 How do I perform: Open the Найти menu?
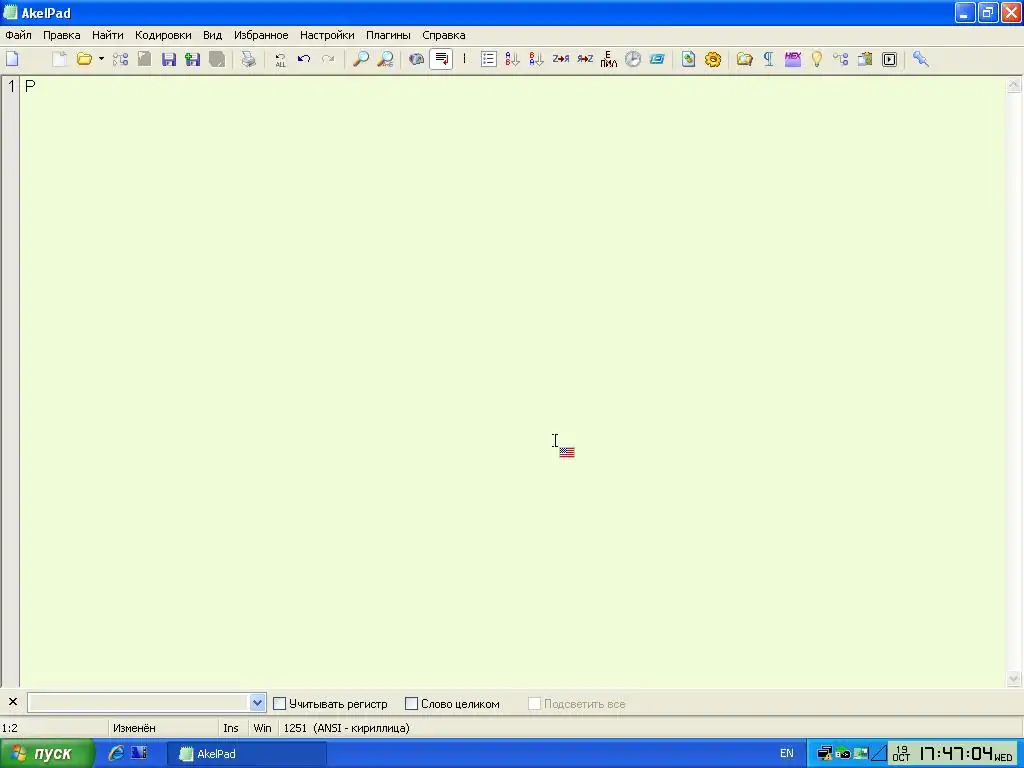point(108,35)
